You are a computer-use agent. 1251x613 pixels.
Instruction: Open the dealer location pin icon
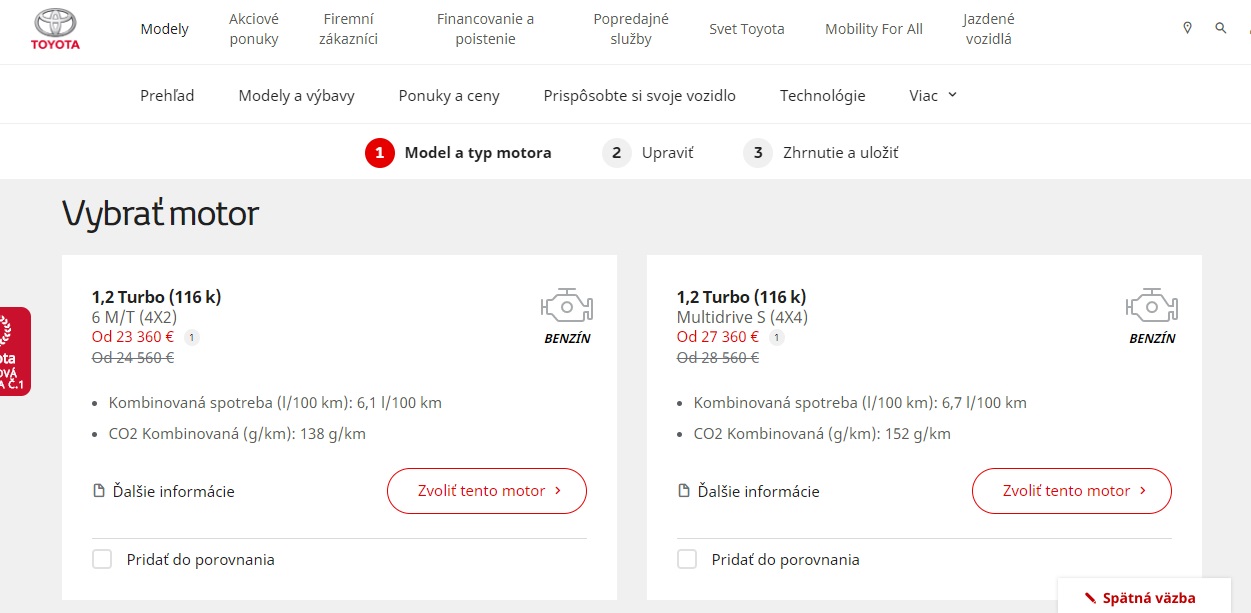point(1187,28)
